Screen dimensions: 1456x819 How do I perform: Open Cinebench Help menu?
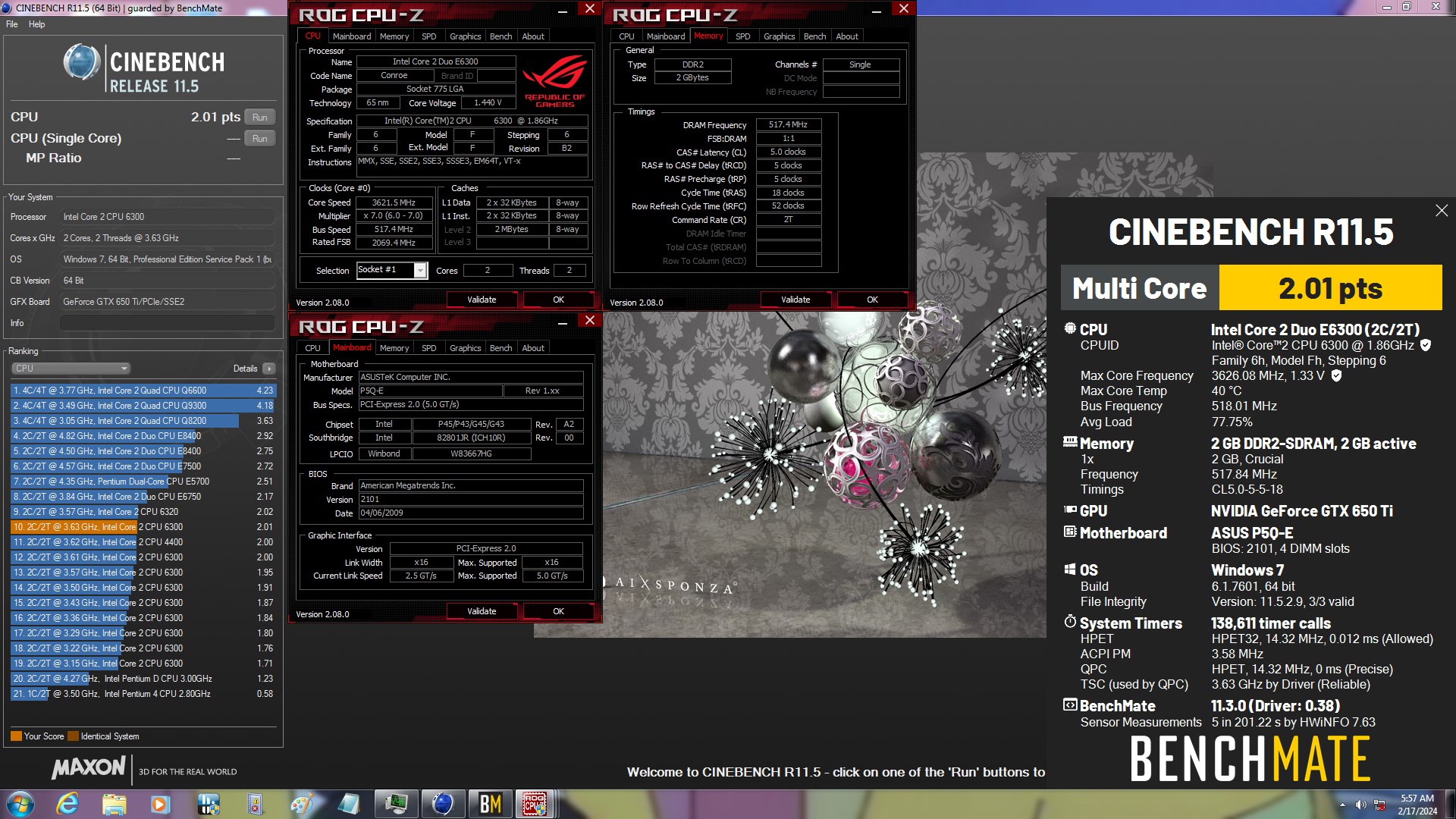coord(36,24)
